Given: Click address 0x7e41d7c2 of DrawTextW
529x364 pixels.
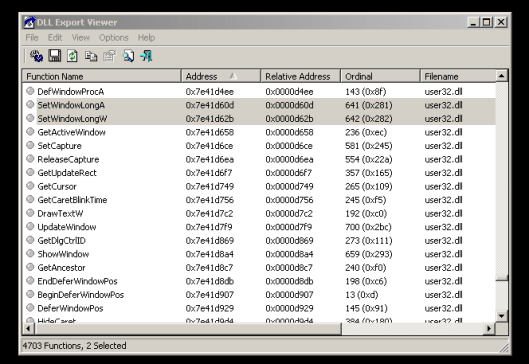Looking at the screenshot, I should point(209,214).
